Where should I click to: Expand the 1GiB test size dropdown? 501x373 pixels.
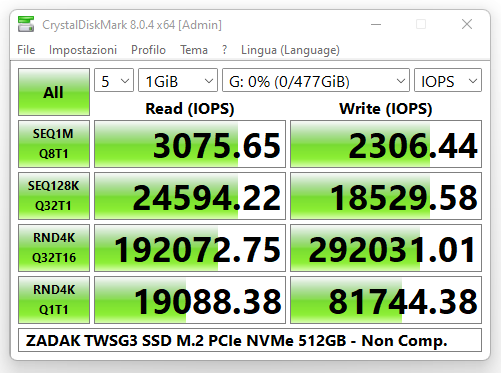(x=178, y=80)
